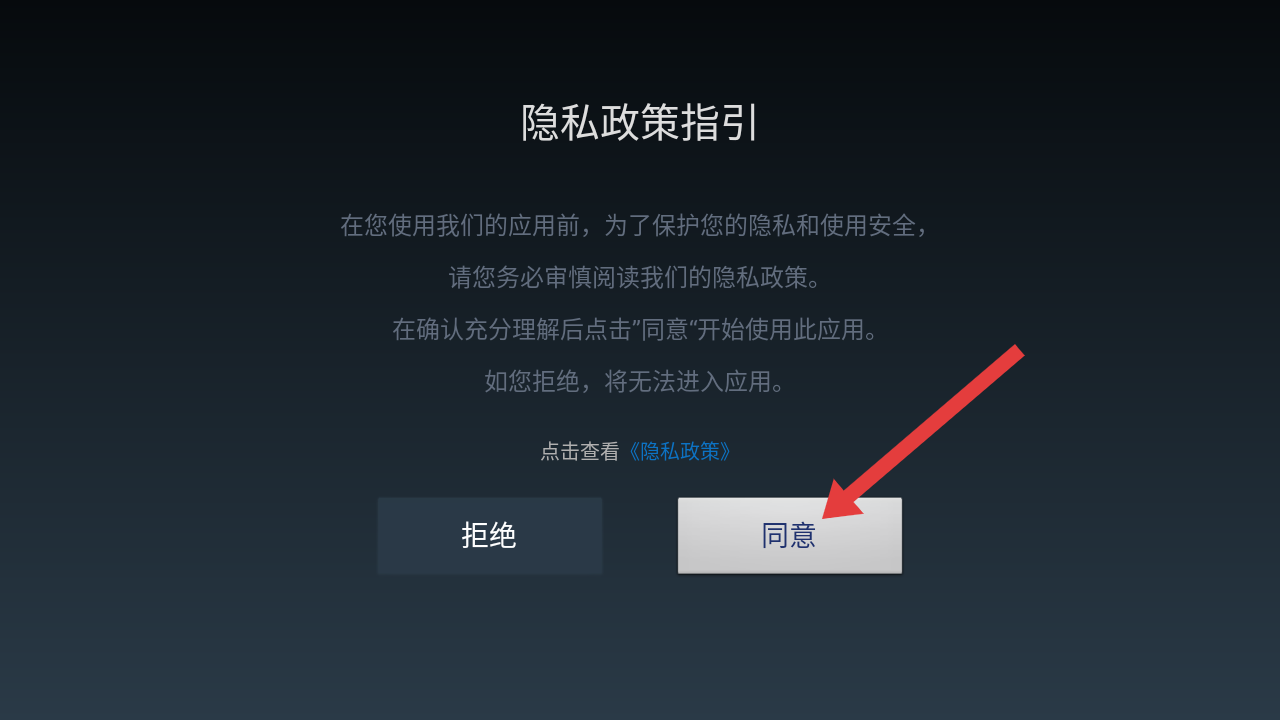The image size is (1280, 720).
Task: Click the quoted "同意" word in the paragraph
Action: (x=665, y=329)
